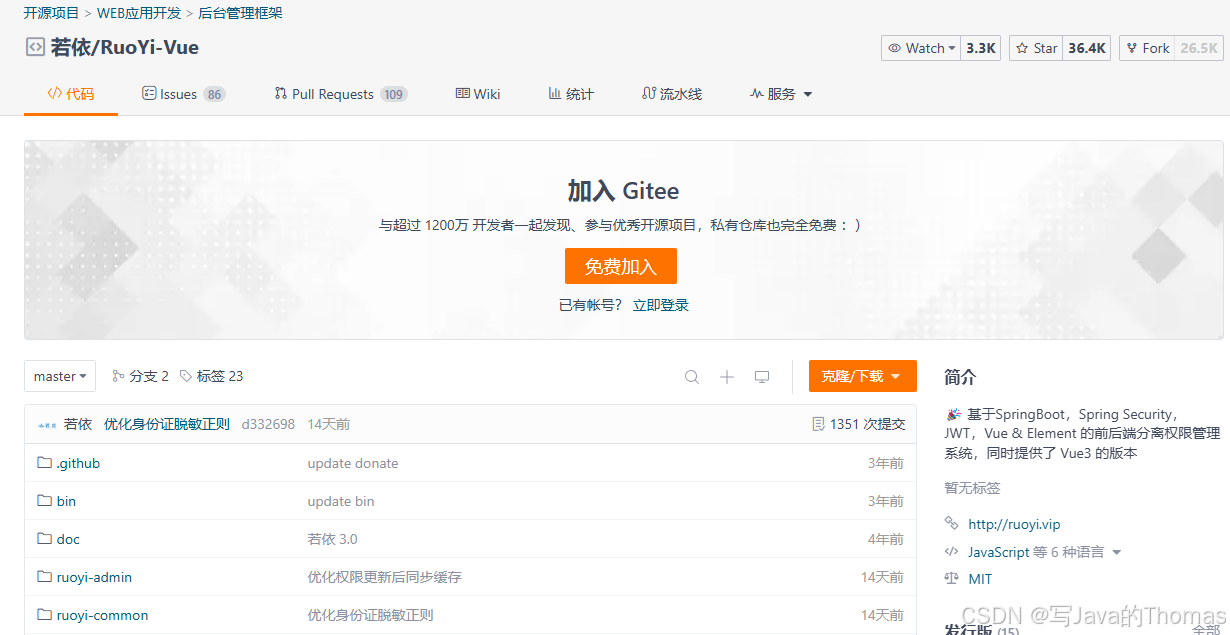This screenshot has height=635, width=1230.
Task: Click the commit history icon near 1351 次提交
Action: [x=819, y=424]
